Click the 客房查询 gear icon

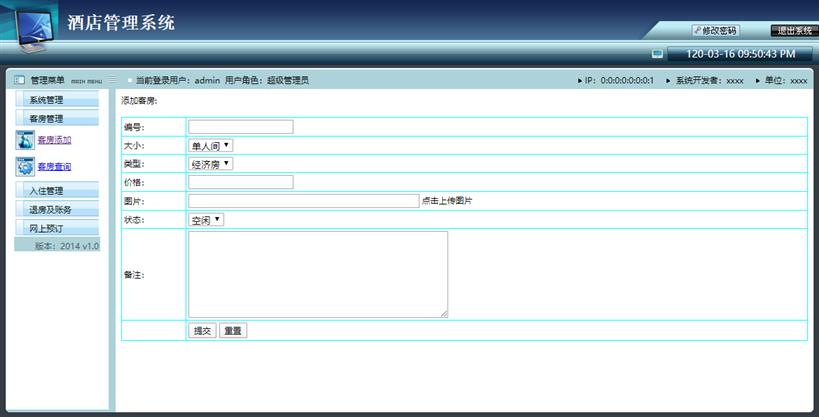tap(25, 167)
